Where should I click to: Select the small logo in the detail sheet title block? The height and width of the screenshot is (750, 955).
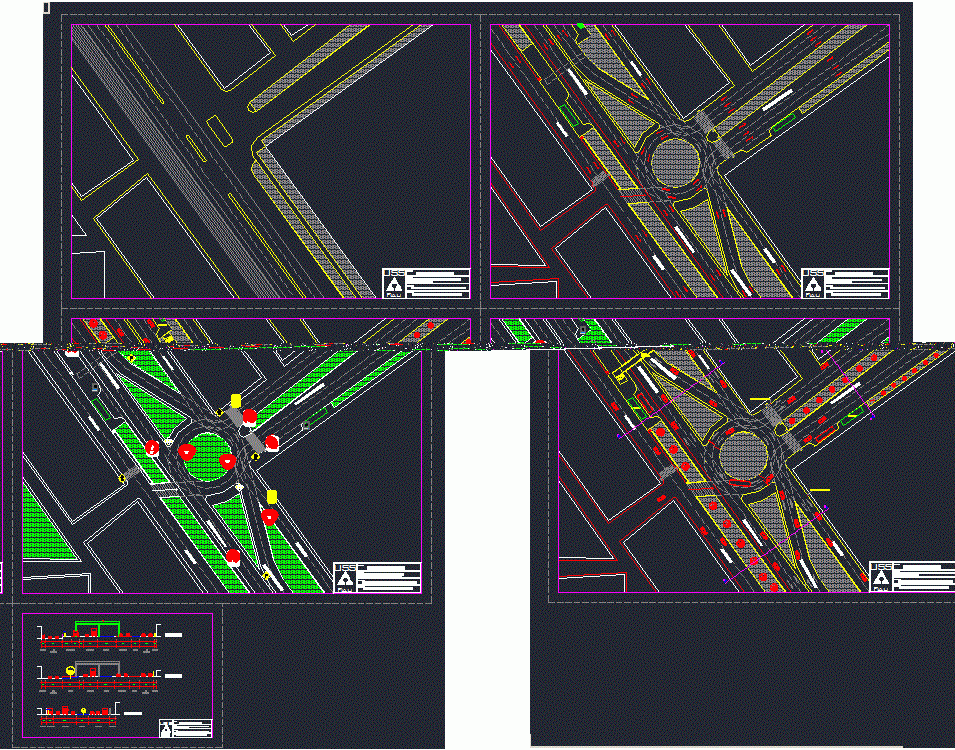tap(166, 727)
